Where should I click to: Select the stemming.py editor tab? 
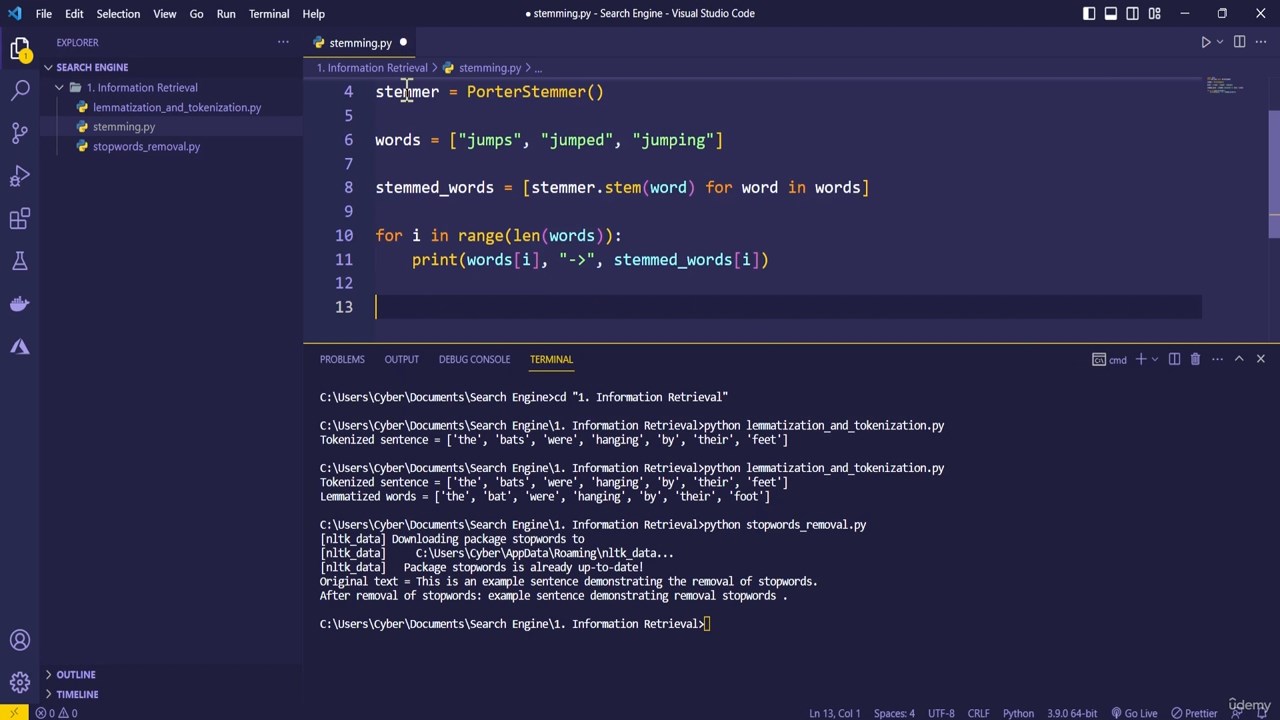(360, 43)
